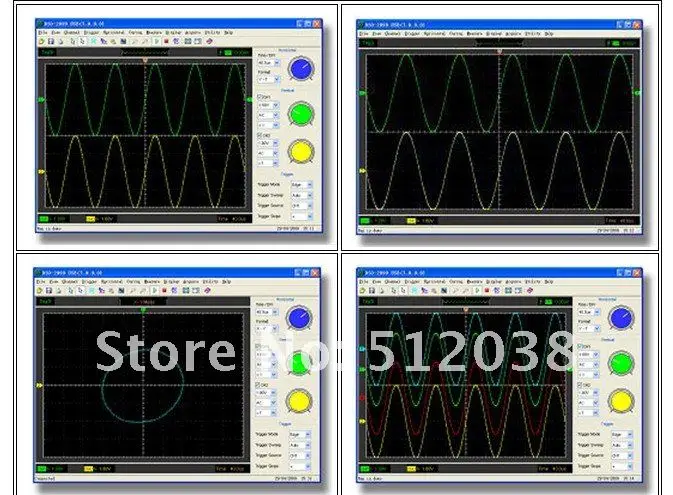
Task: Open the Help menu in top-left window
Action: click(229, 33)
